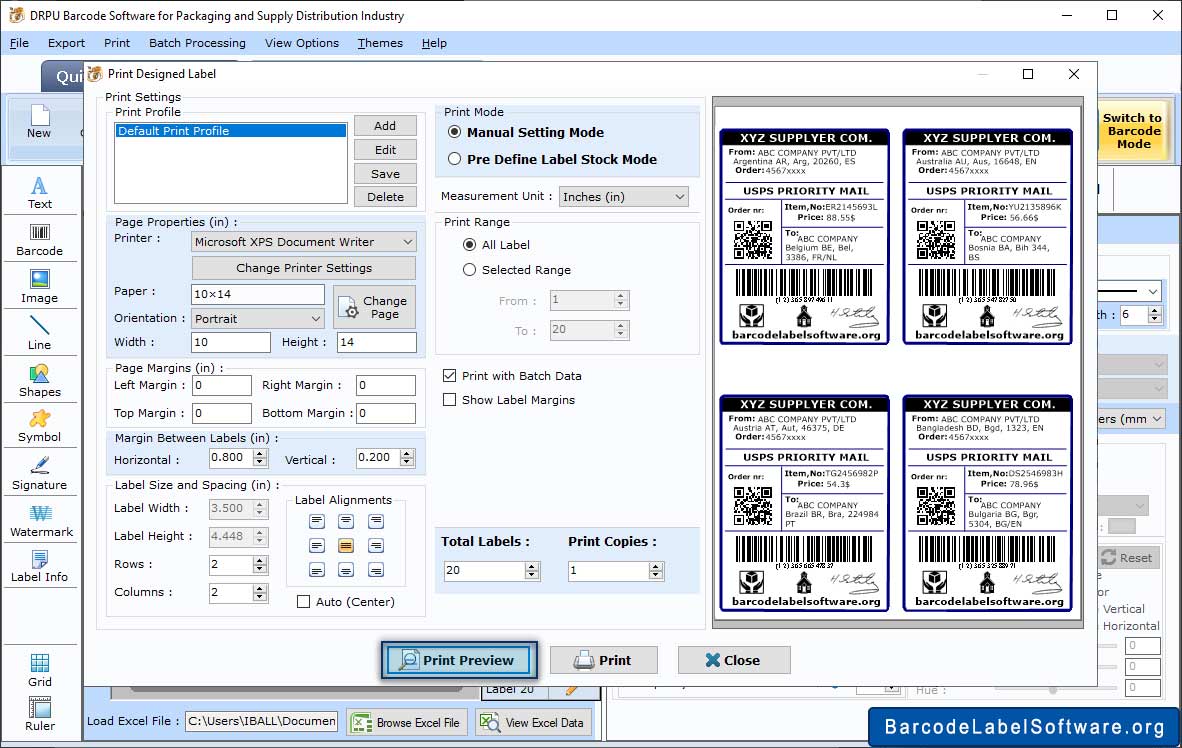Click the Change Page button

(x=374, y=307)
